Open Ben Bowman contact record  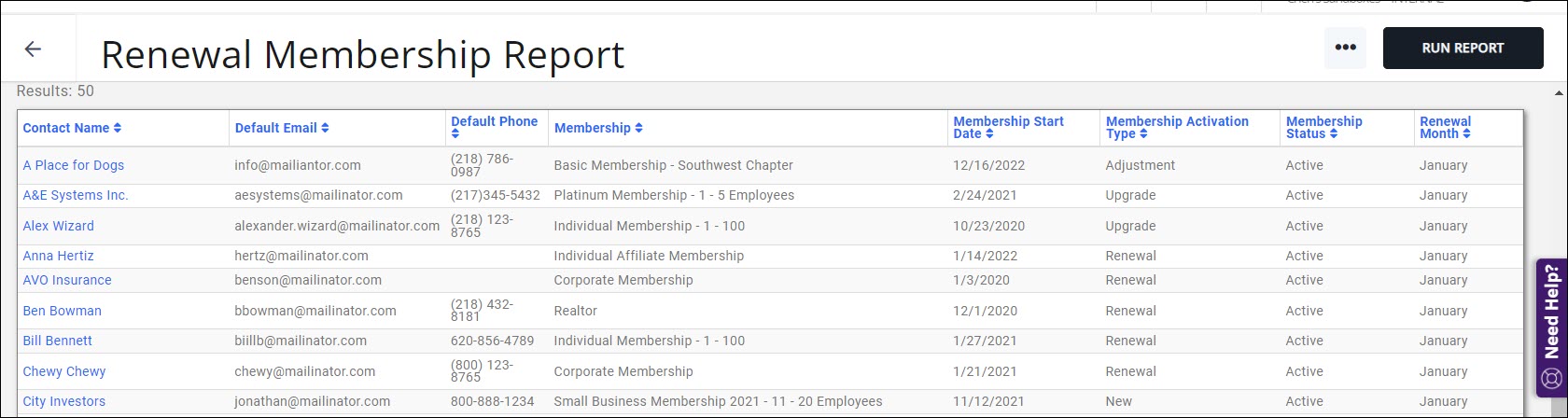pyautogui.click(x=62, y=311)
